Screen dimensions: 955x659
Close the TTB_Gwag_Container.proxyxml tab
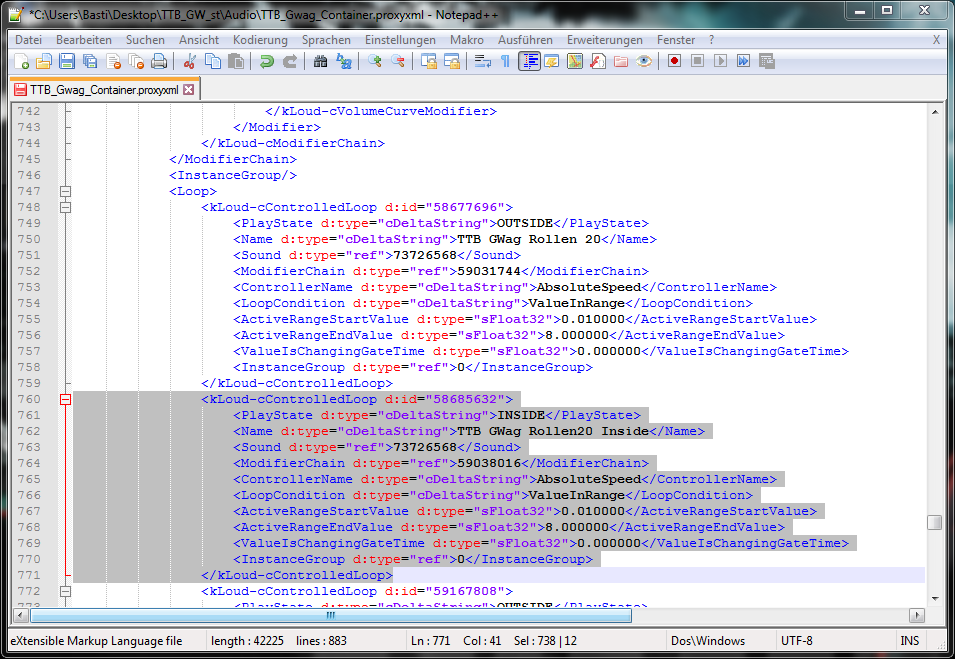(188, 89)
